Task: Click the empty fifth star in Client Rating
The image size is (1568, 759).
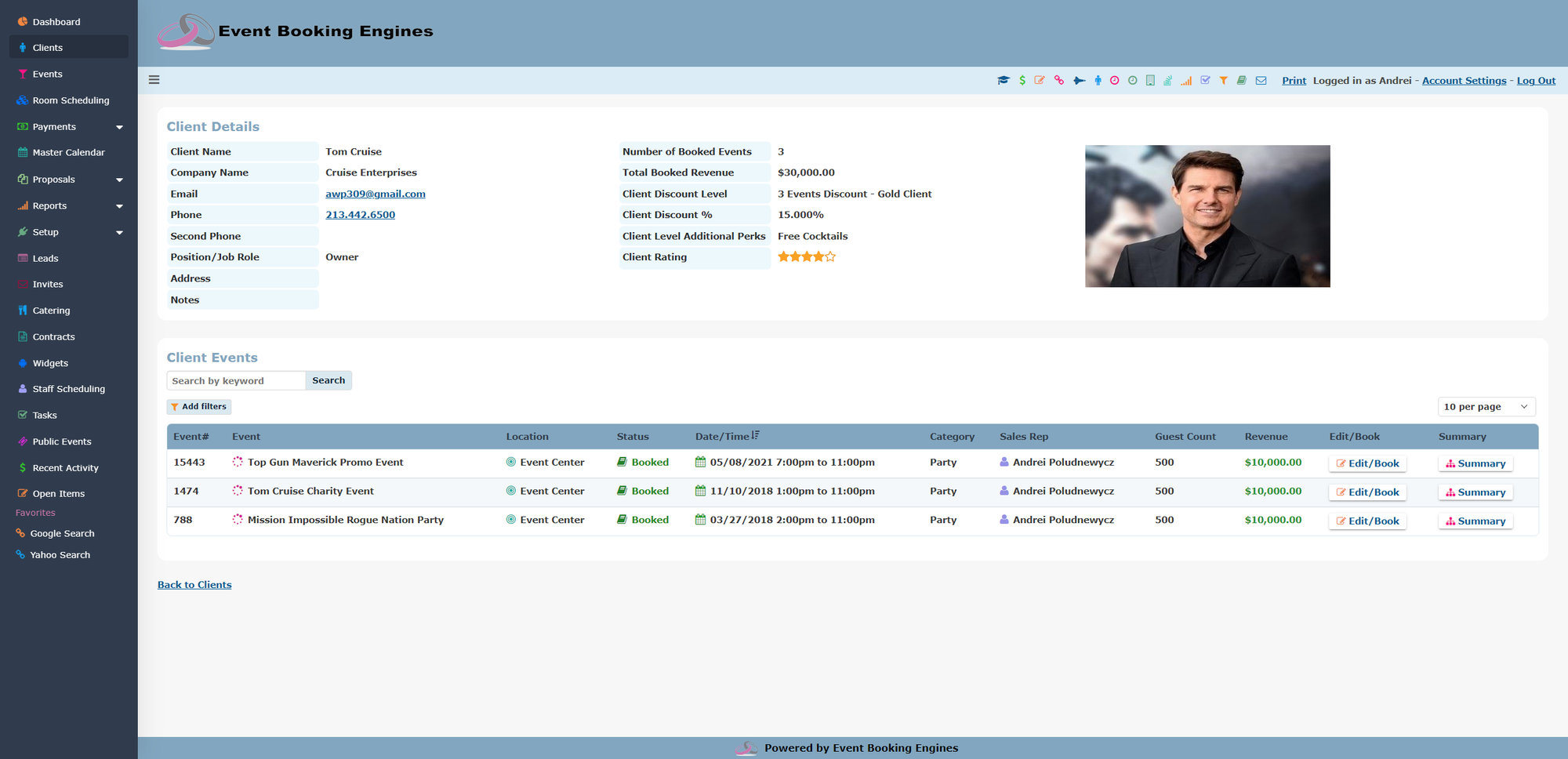Action: (830, 256)
